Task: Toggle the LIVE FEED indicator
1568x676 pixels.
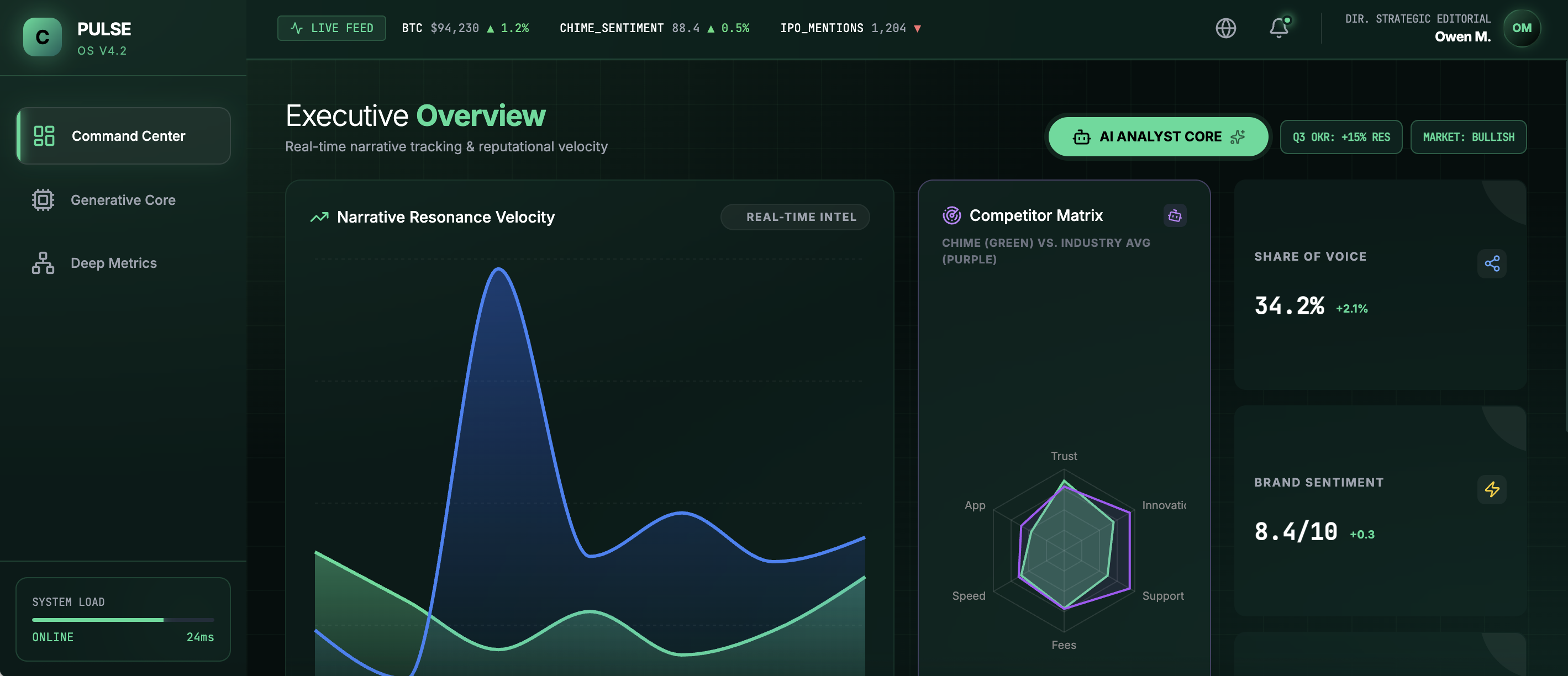Action: point(331,28)
